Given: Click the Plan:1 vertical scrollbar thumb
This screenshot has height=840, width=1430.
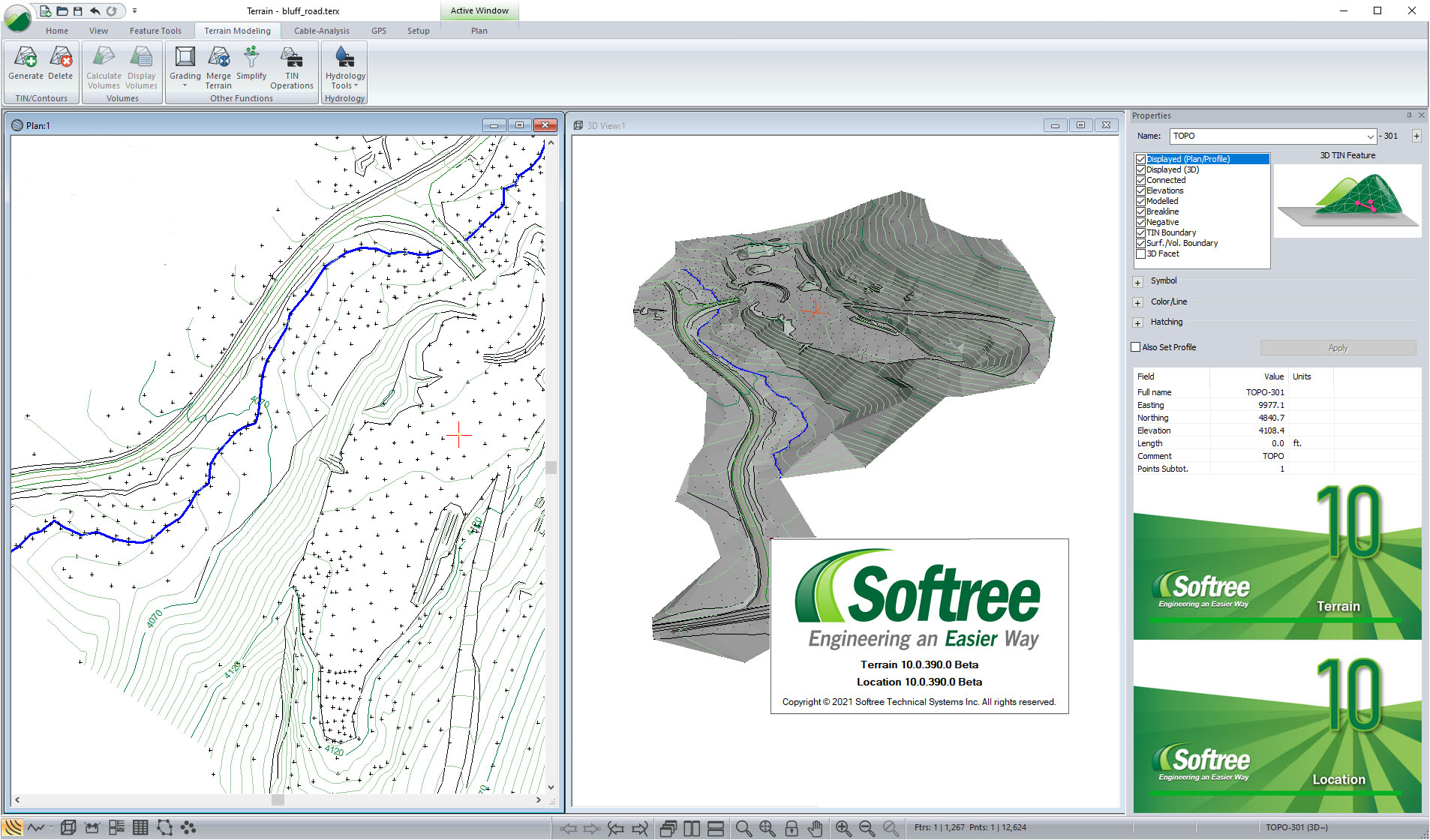Looking at the screenshot, I should coord(551,467).
